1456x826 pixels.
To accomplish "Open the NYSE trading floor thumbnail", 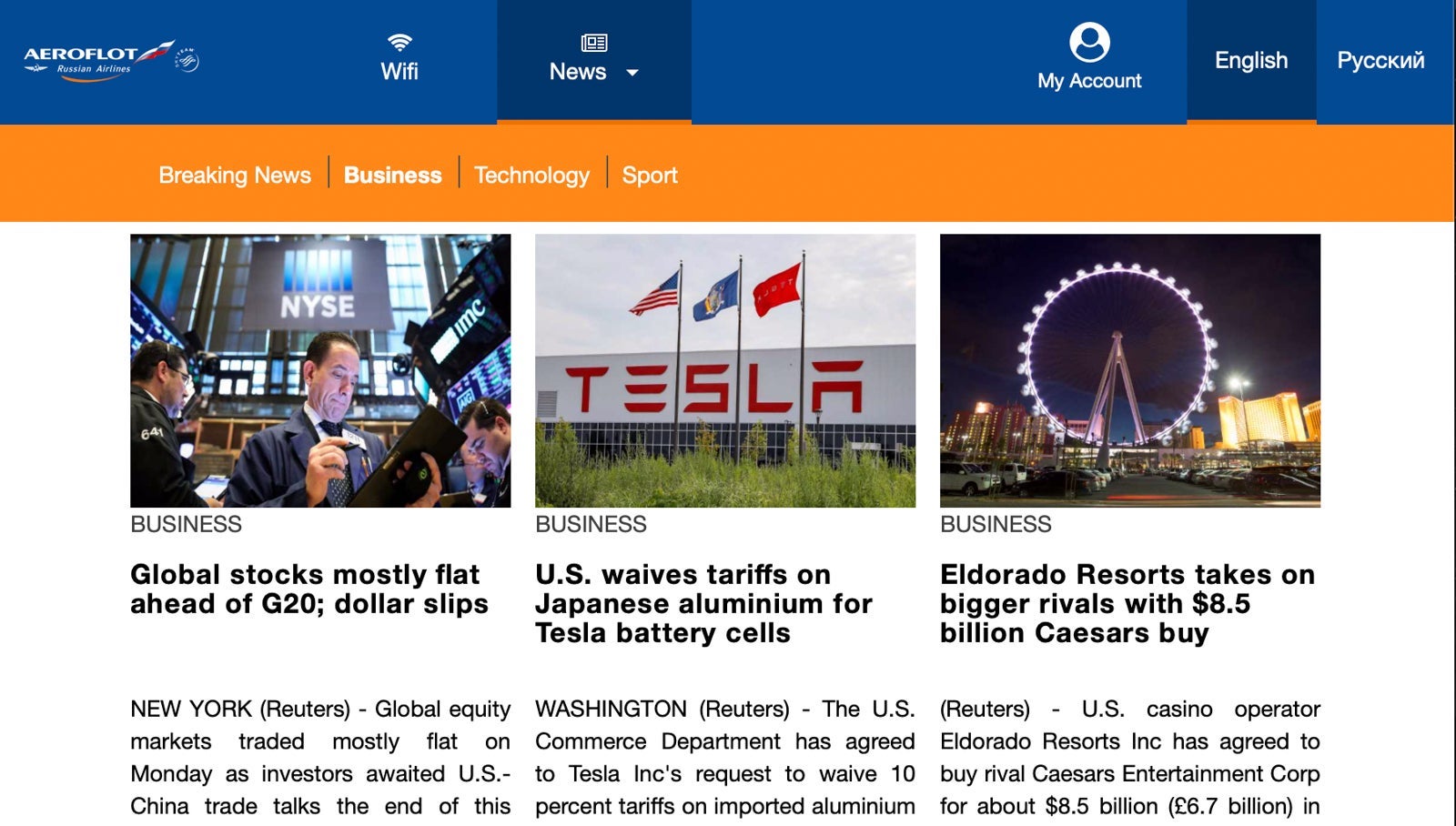I will coord(320,370).
